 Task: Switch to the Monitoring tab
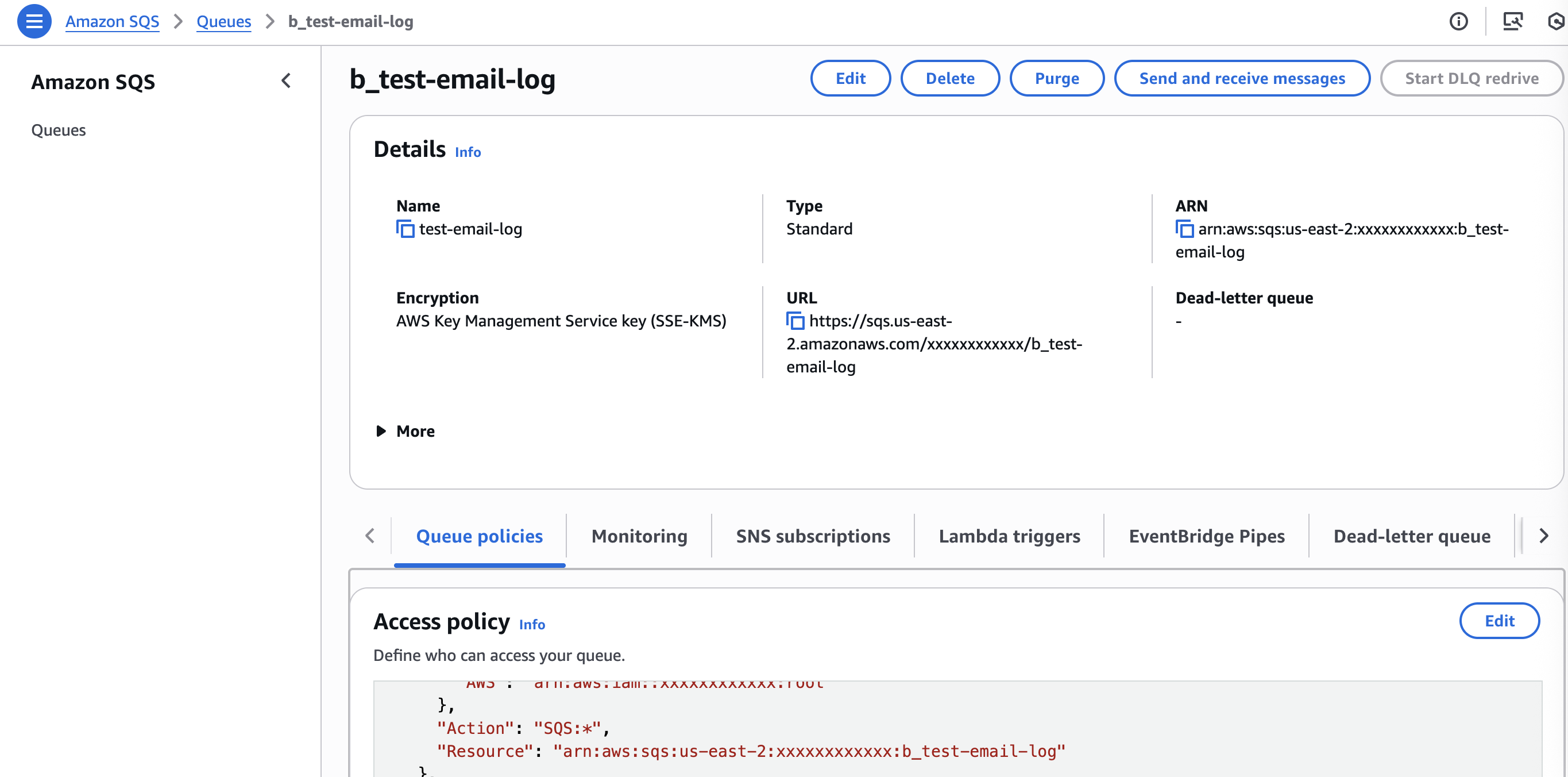point(639,536)
